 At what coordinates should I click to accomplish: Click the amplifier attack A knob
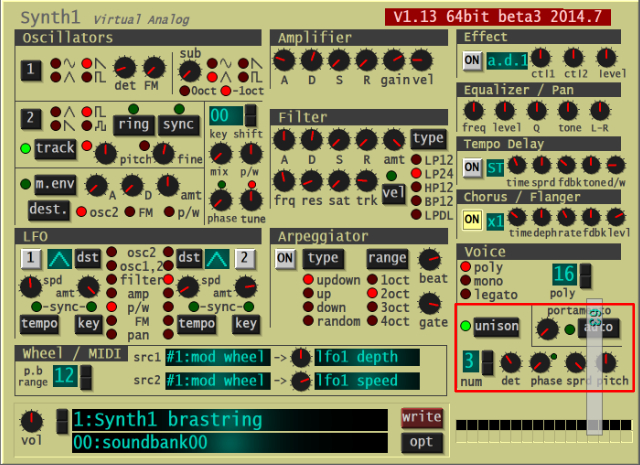[284, 60]
